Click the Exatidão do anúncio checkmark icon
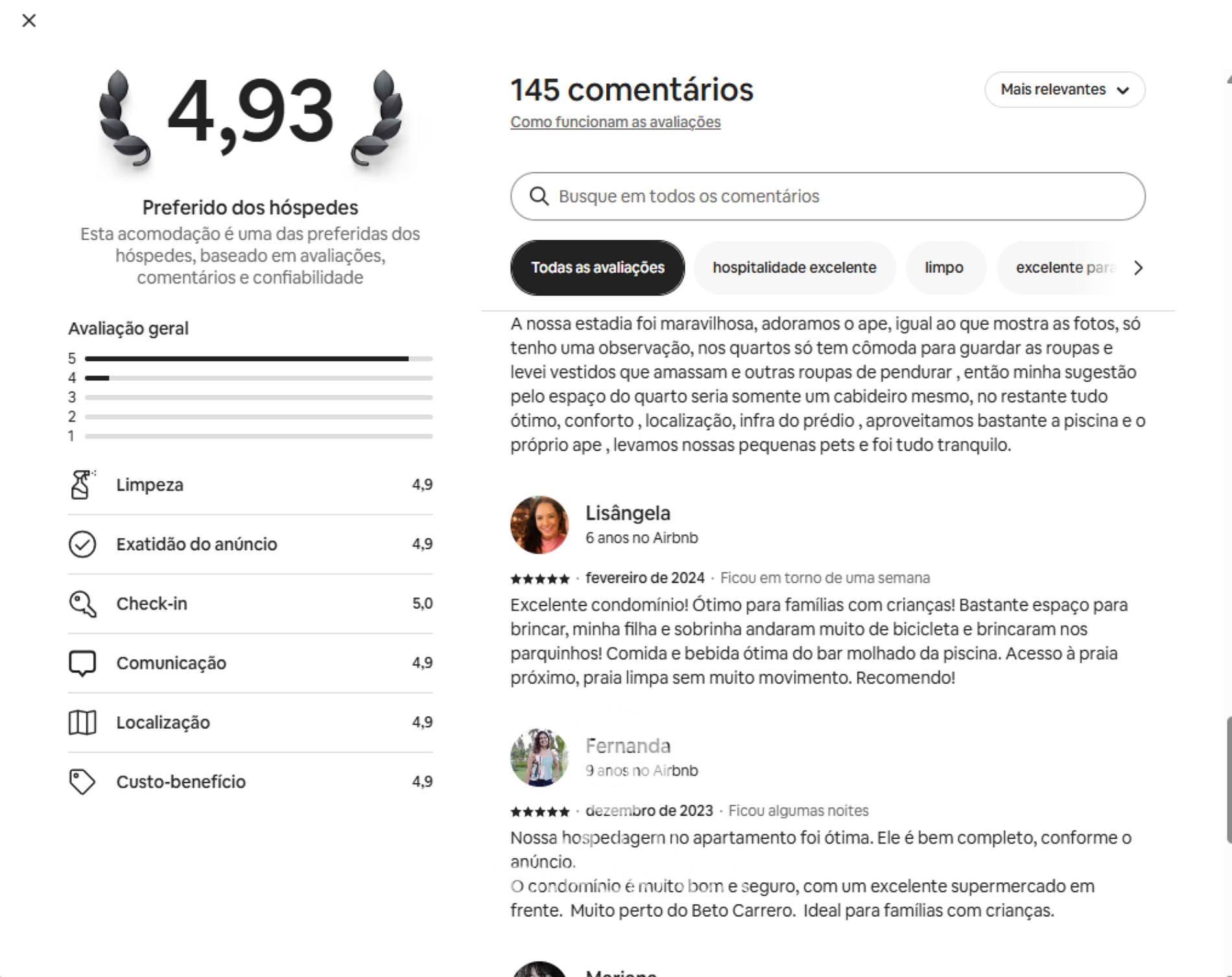 tap(82, 545)
